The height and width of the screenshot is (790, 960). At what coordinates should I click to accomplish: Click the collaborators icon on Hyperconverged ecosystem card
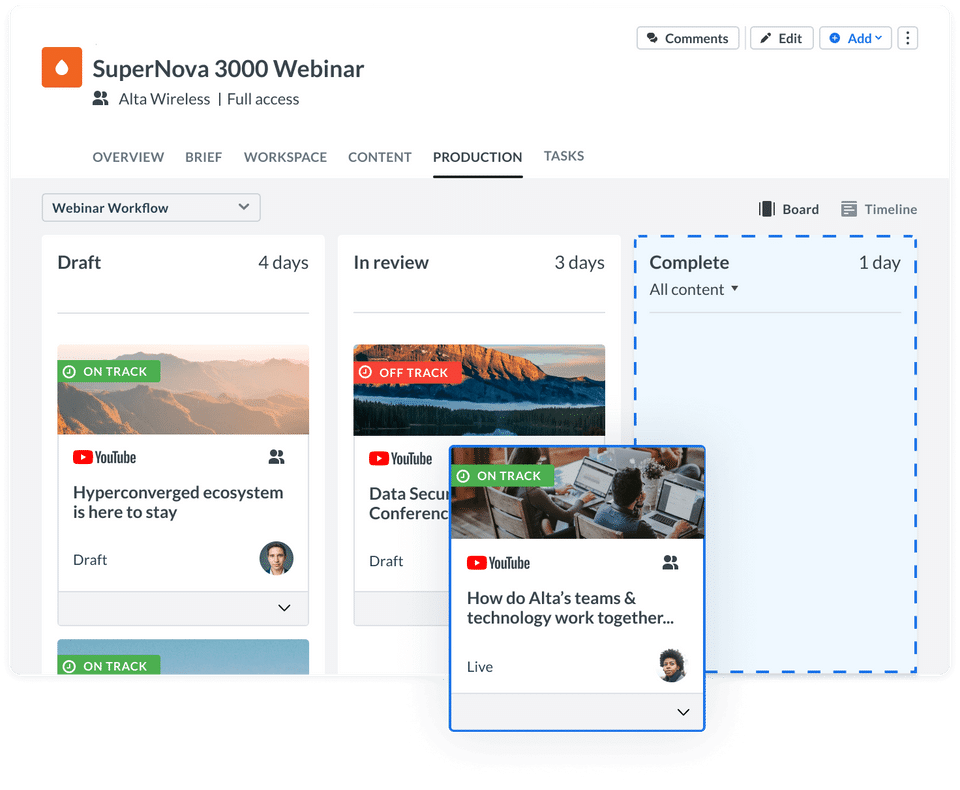(x=276, y=457)
